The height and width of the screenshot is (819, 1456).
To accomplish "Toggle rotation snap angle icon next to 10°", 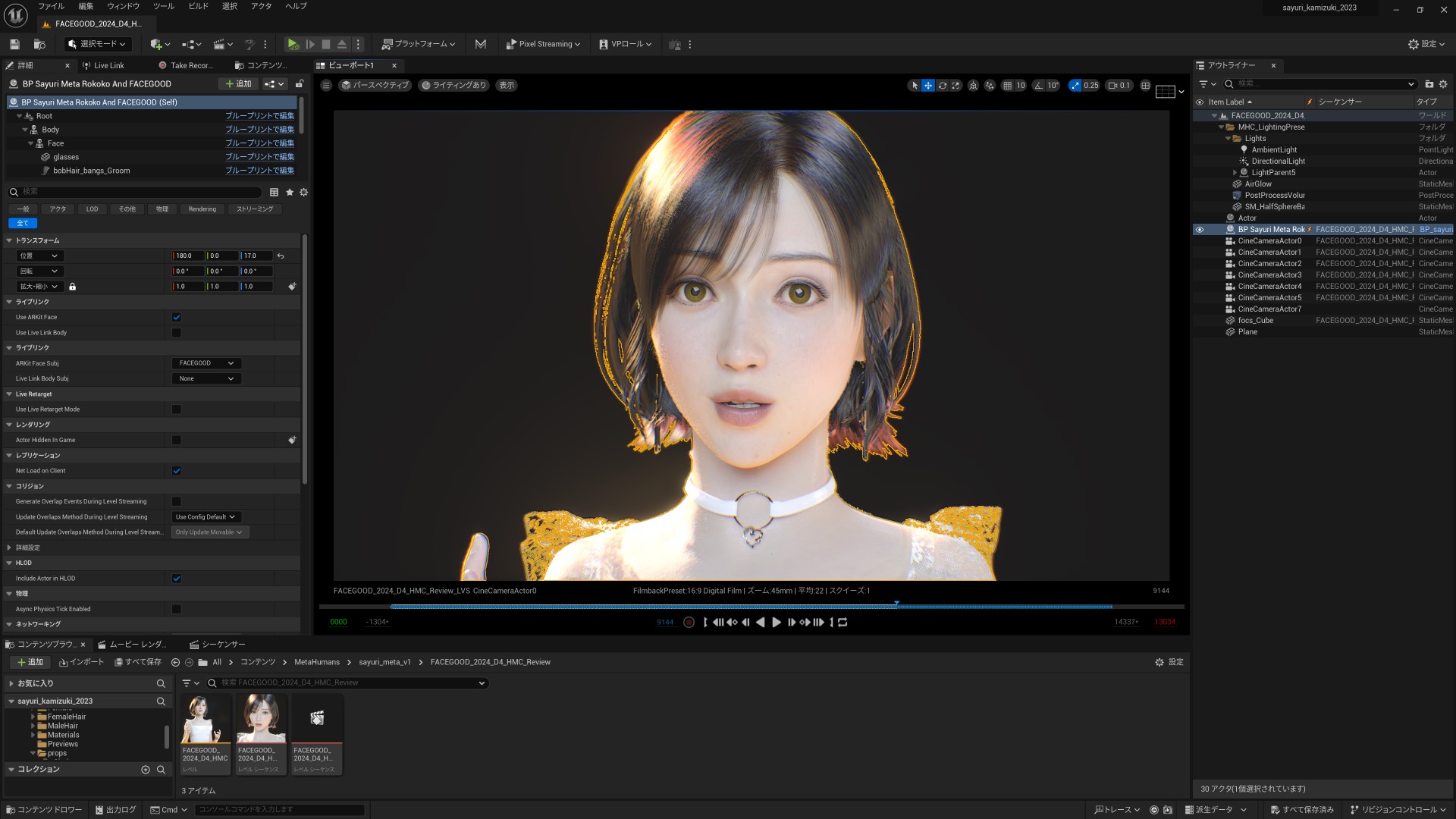I will pos(1039,85).
